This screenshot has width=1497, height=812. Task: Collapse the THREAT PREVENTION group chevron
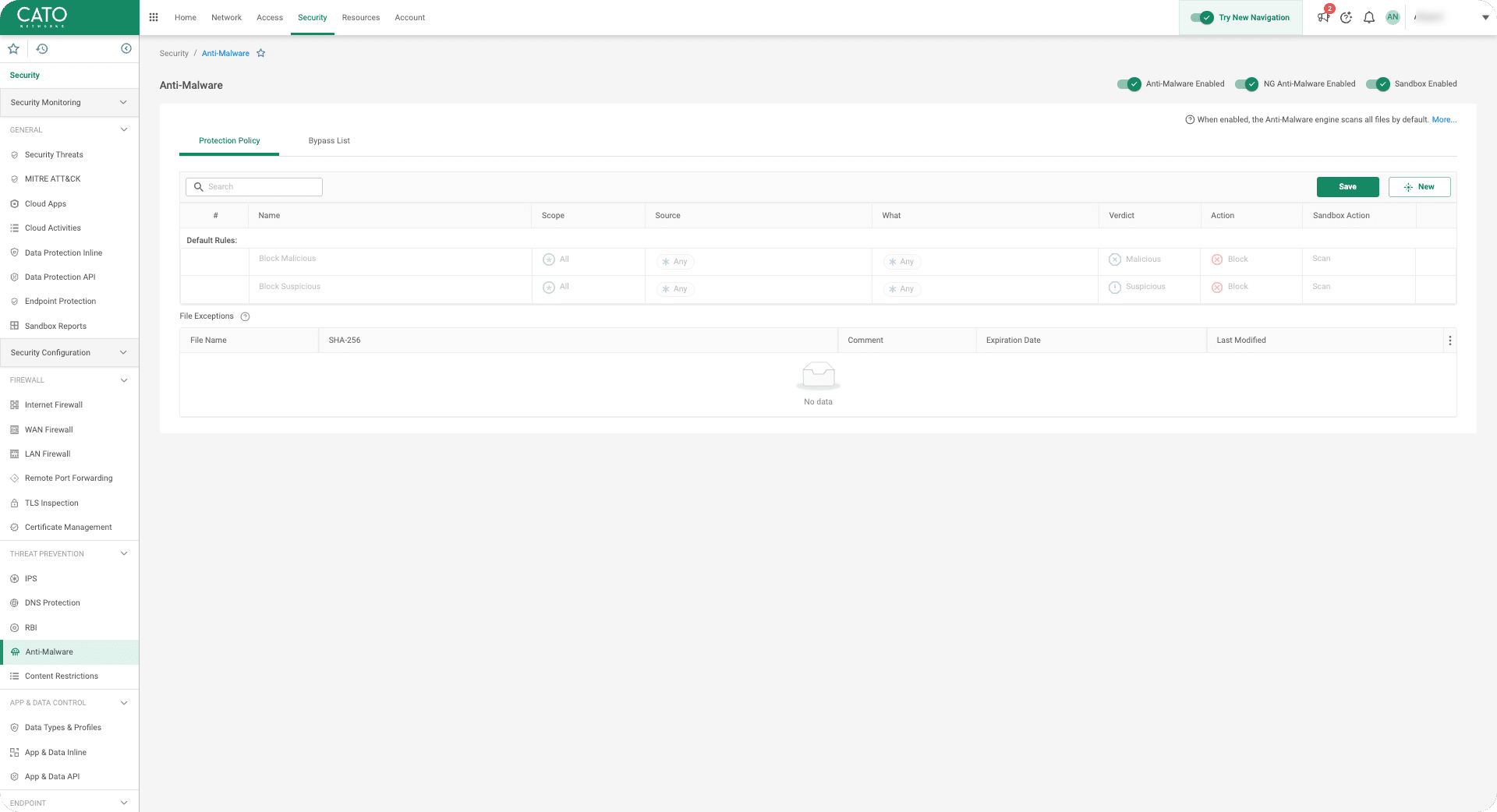pos(124,553)
